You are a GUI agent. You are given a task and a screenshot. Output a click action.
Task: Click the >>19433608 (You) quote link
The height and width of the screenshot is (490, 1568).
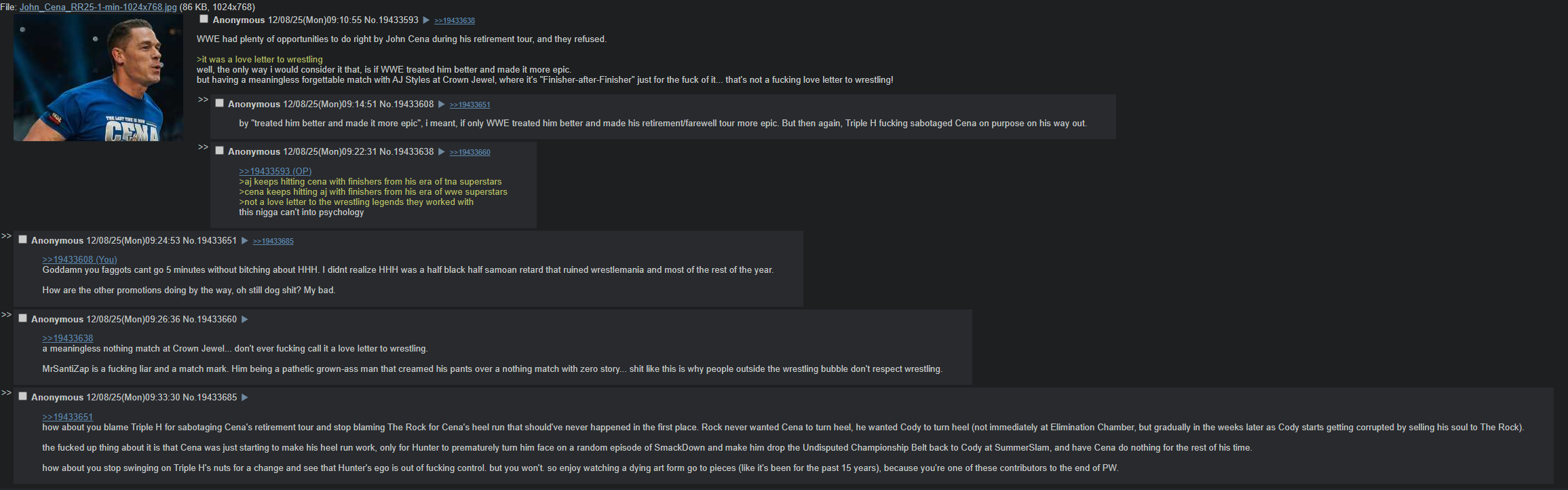pos(79,260)
